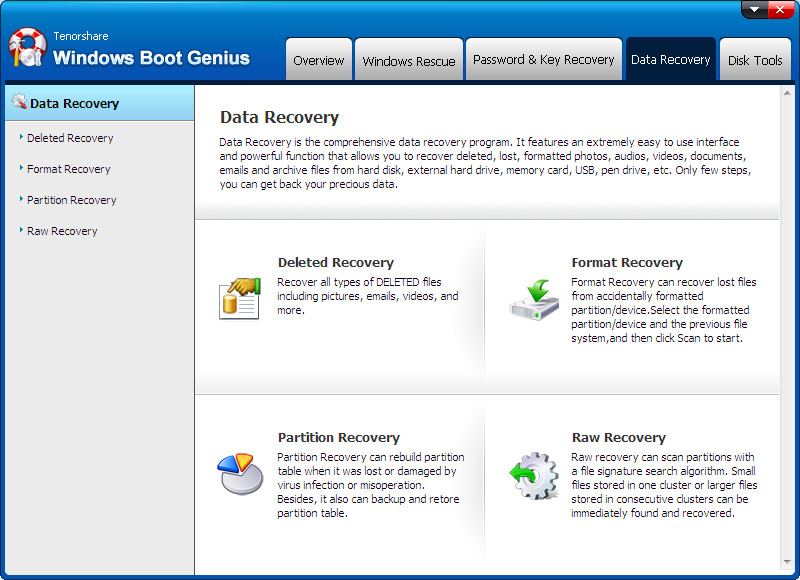This screenshot has height=580, width=800.
Task: Click the Tenorshare brand text
Action: (81, 36)
